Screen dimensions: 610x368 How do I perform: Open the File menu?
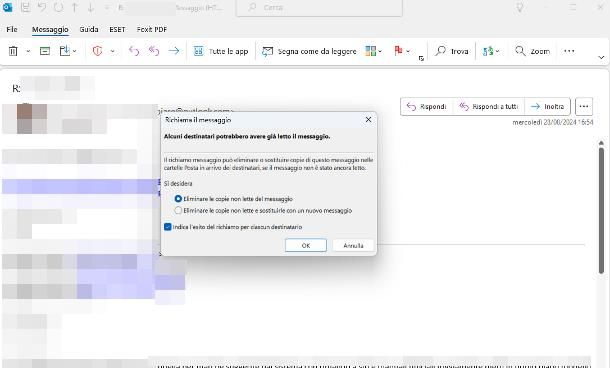12,29
